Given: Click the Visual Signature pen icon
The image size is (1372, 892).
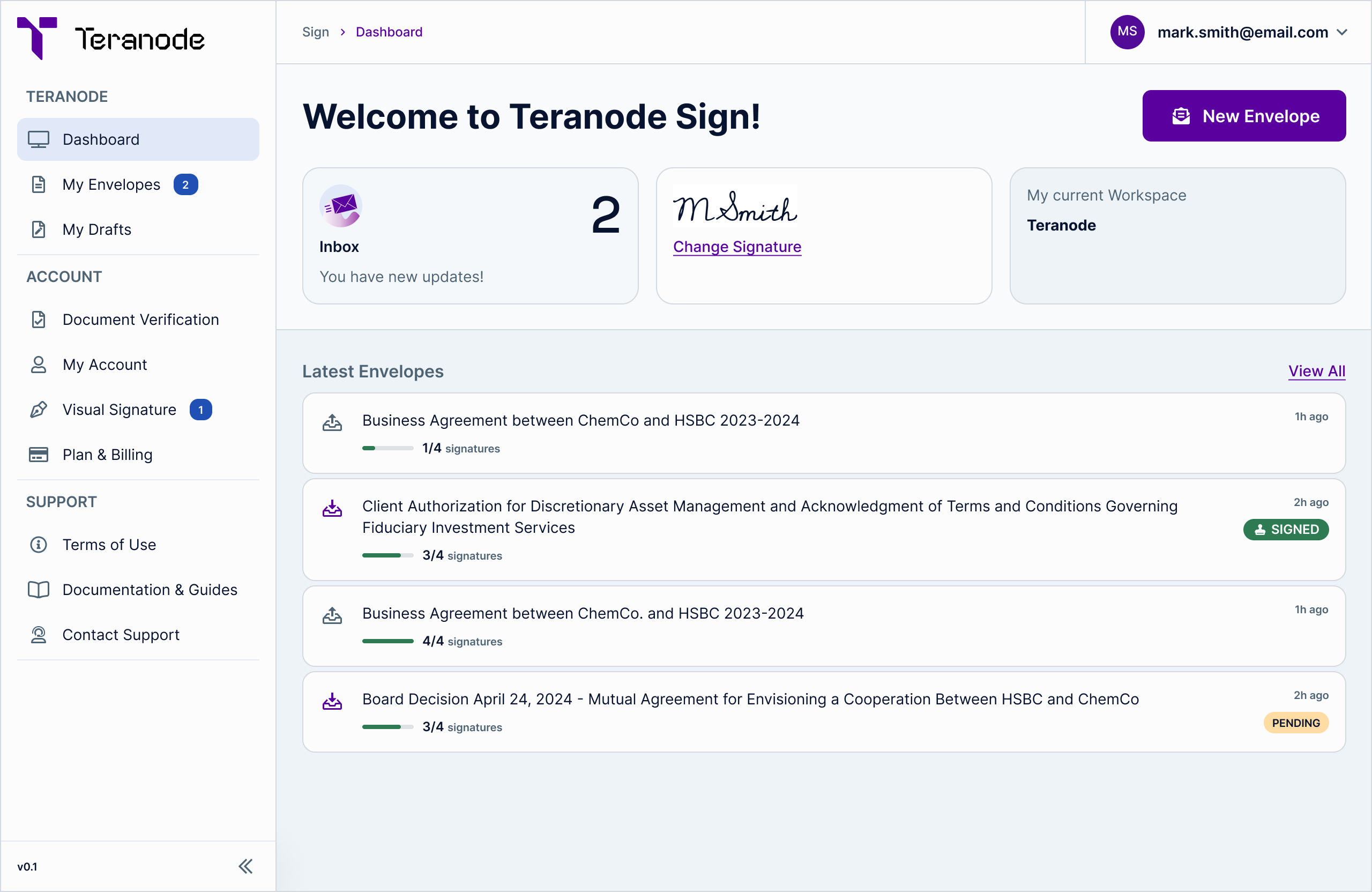Looking at the screenshot, I should [39, 410].
